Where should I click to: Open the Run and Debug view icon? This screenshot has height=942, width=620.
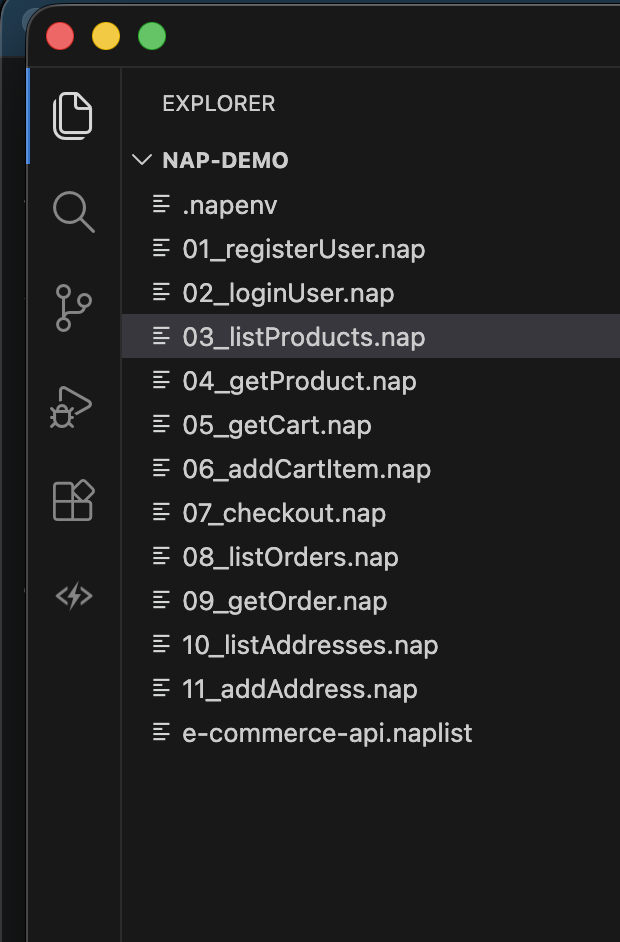tap(71, 407)
